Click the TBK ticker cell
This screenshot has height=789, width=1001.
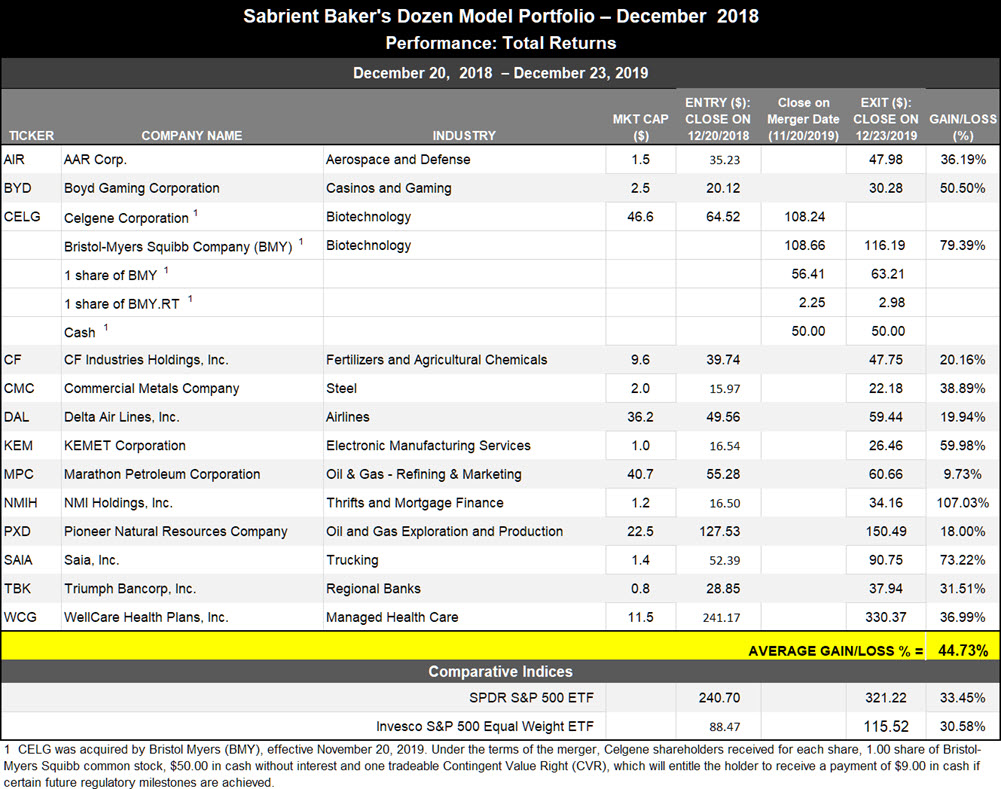[17, 589]
